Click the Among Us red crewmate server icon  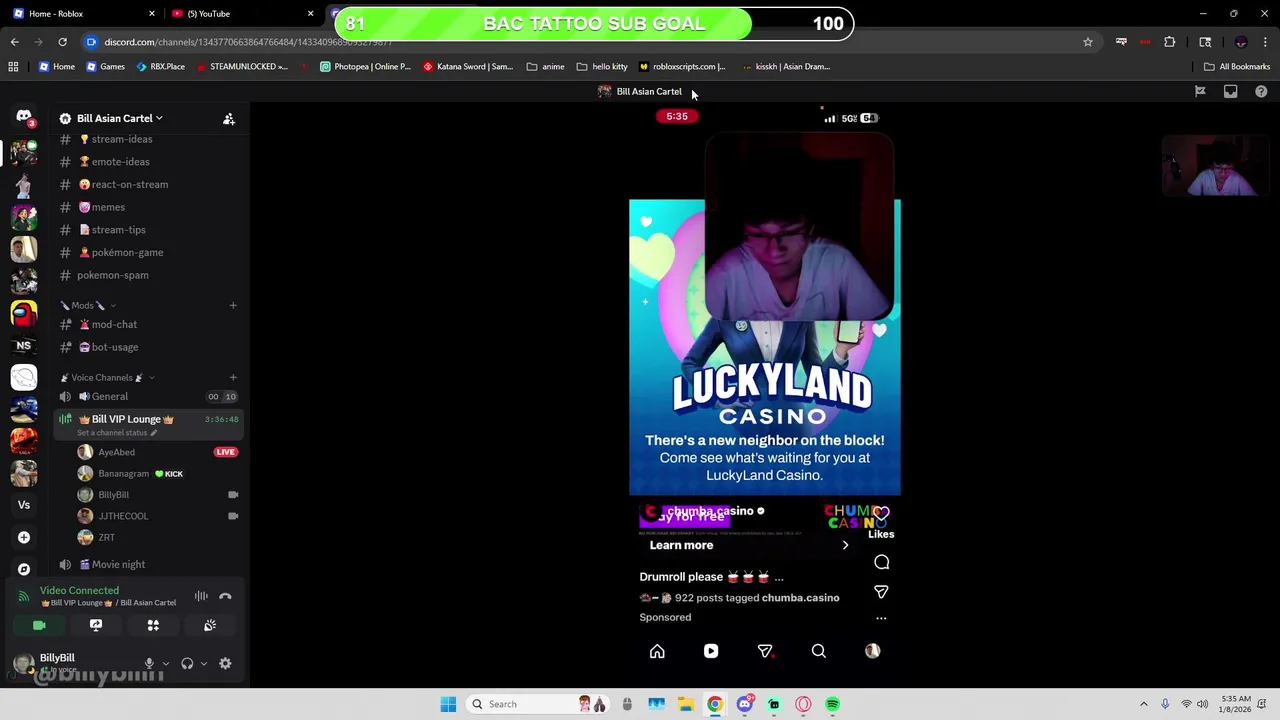point(24,313)
